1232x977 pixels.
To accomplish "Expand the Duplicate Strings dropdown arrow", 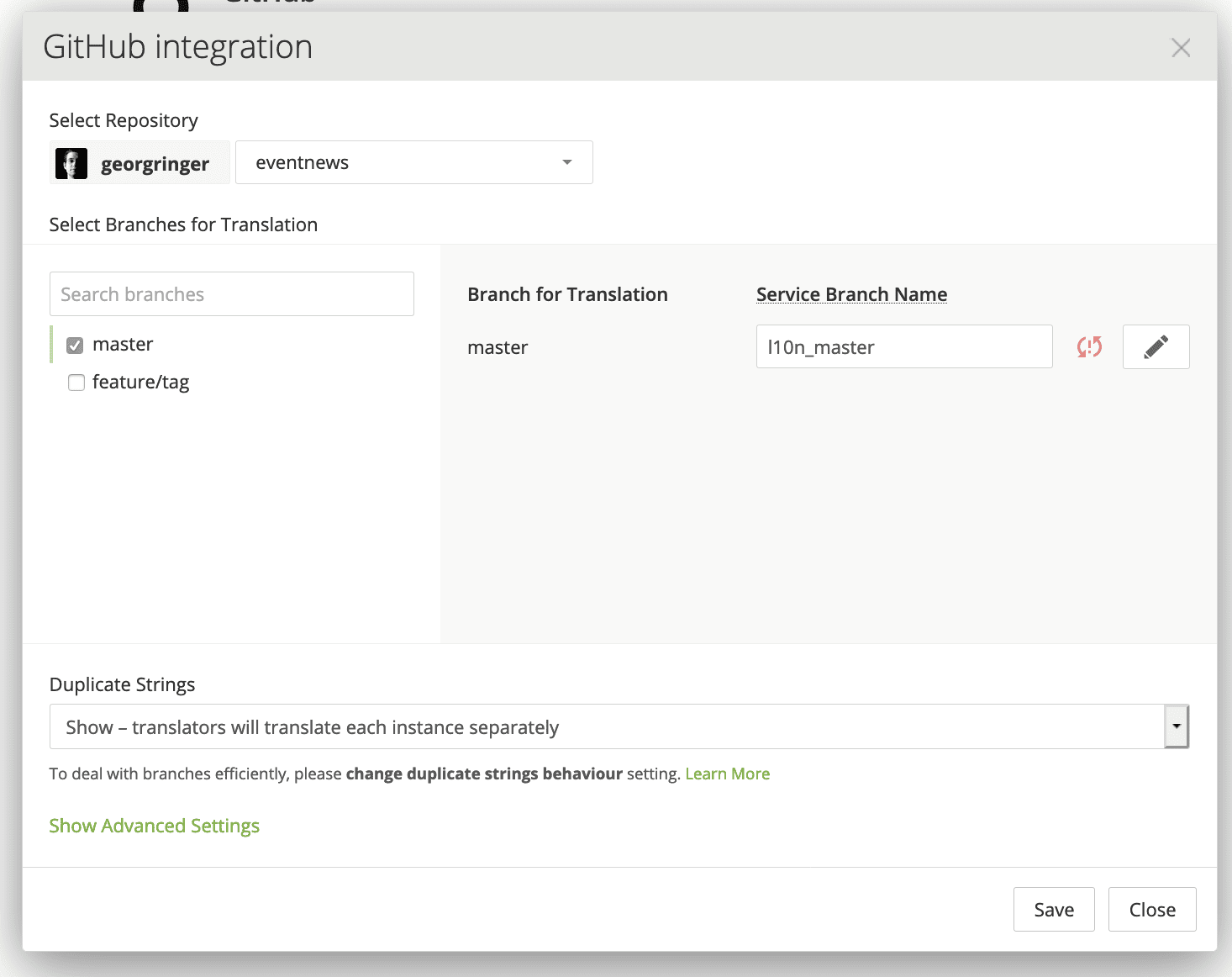I will click(x=1176, y=726).
